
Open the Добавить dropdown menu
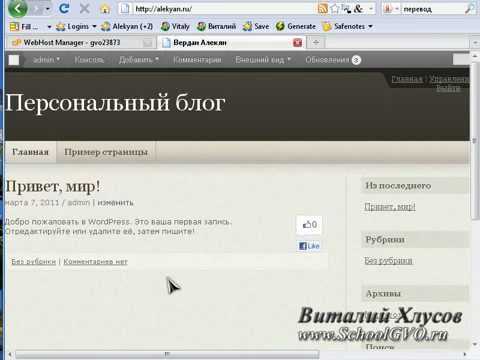(x=139, y=60)
